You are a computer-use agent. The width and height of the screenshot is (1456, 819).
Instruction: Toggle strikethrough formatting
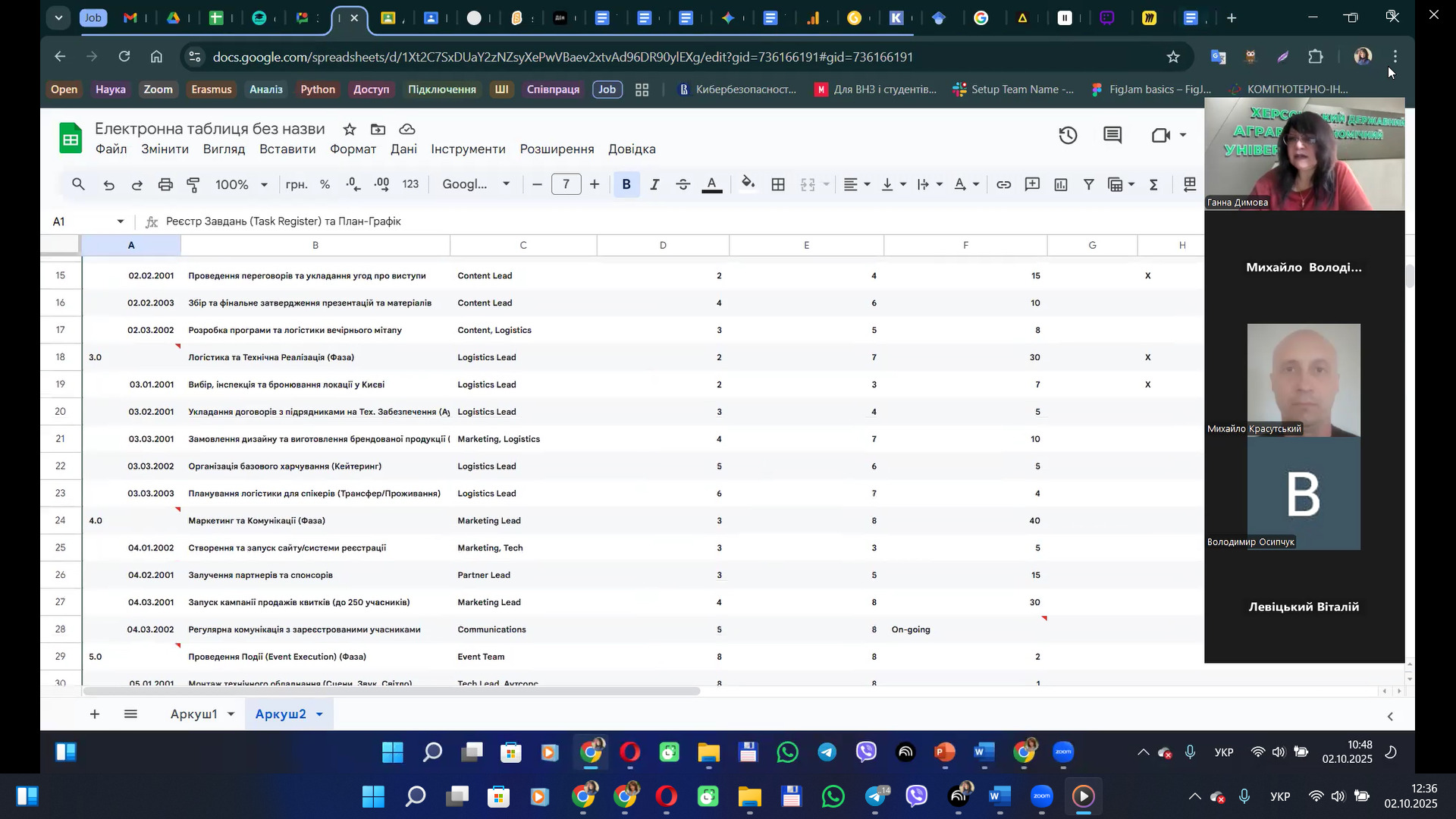point(682,184)
